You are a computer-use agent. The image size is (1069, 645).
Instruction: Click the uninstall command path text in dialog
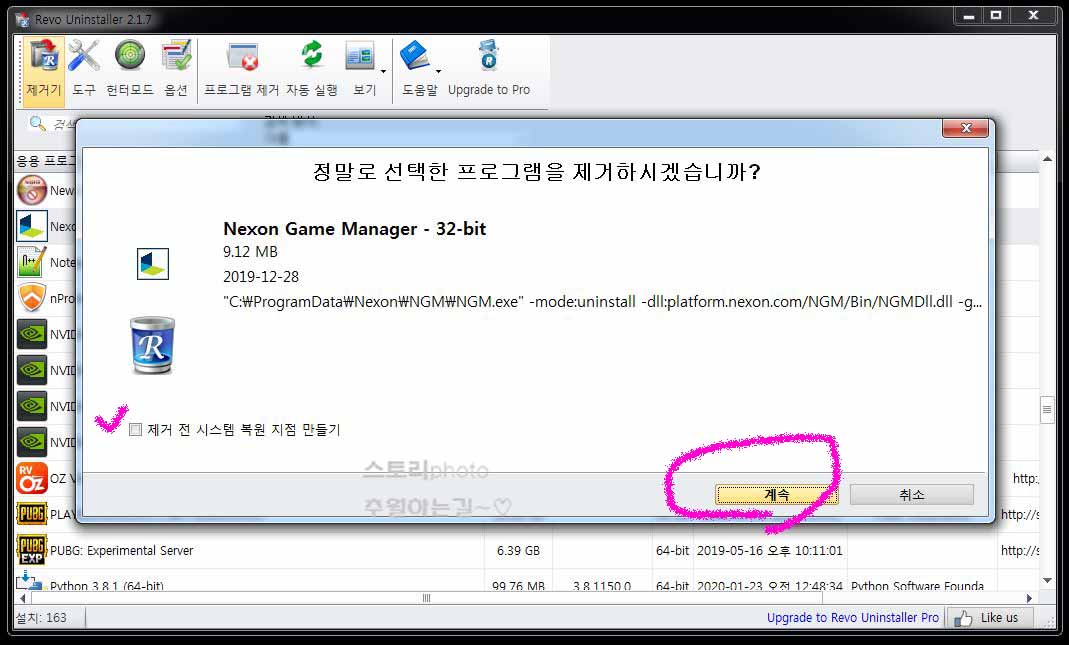pos(603,301)
